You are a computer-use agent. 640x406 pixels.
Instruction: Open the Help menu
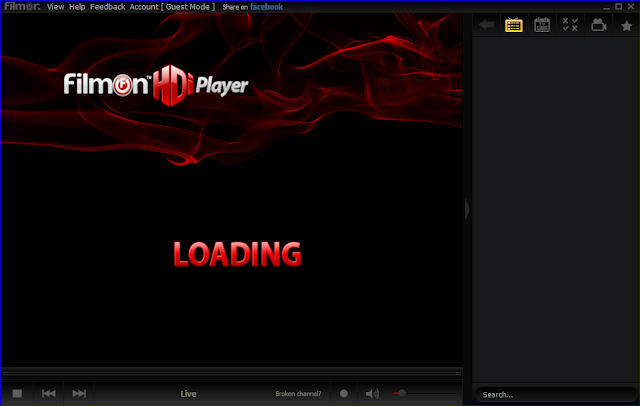[x=77, y=7]
